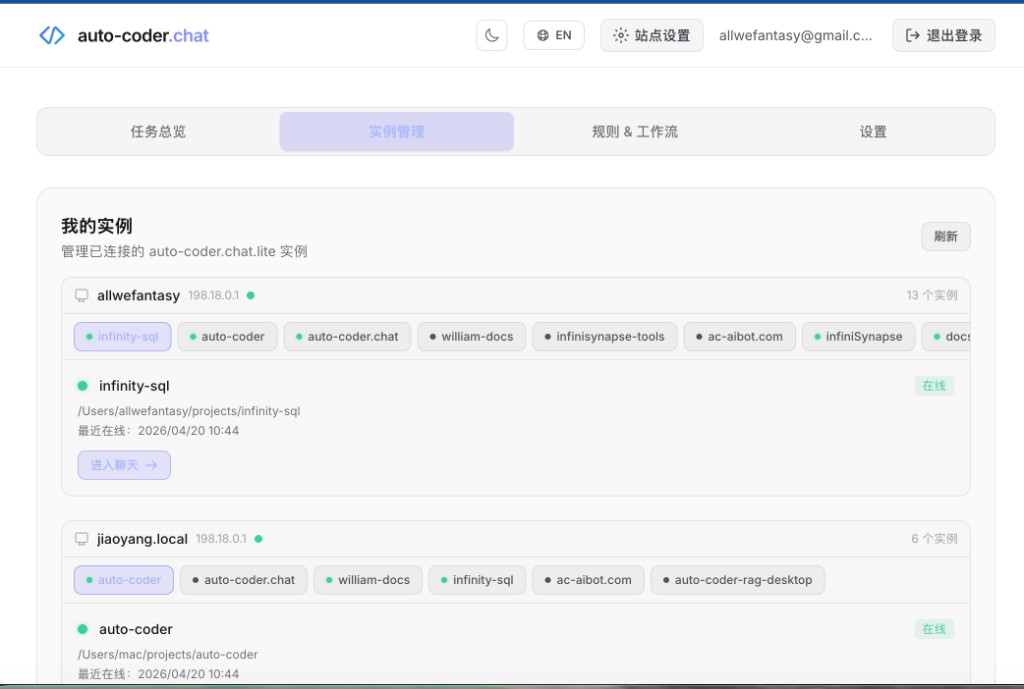Select the infinity-sql chip under jiaoyang.local
The image size is (1024, 689).
[477, 580]
